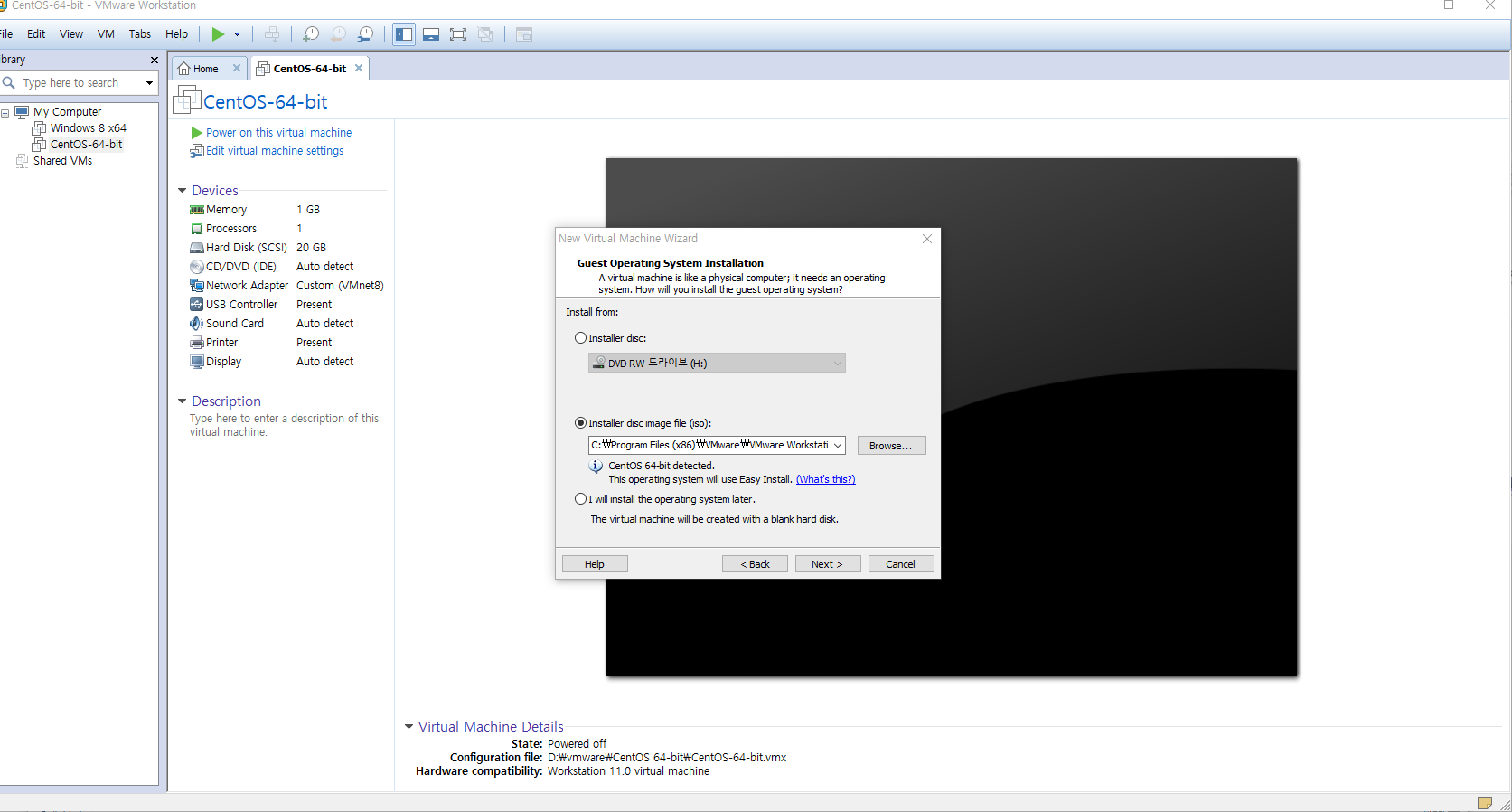Choose I will install the operating system later
This screenshot has height=812, width=1512.
[x=580, y=499]
